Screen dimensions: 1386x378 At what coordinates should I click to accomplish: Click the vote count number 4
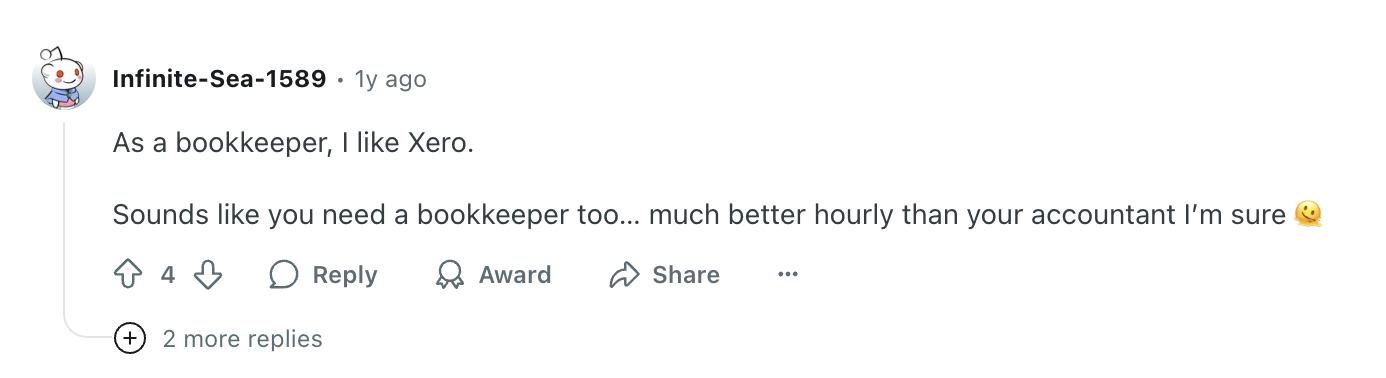click(x=168, y=275)
